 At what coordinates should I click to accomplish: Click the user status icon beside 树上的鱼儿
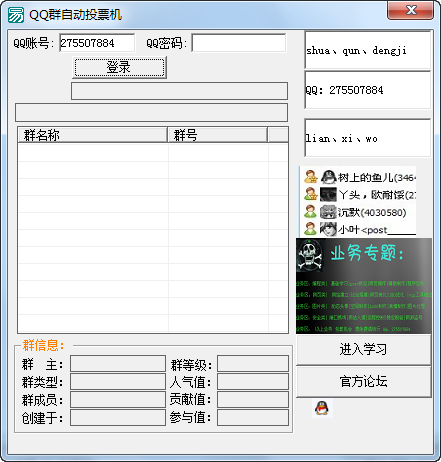pyautogui.click(x=310, y=177)
